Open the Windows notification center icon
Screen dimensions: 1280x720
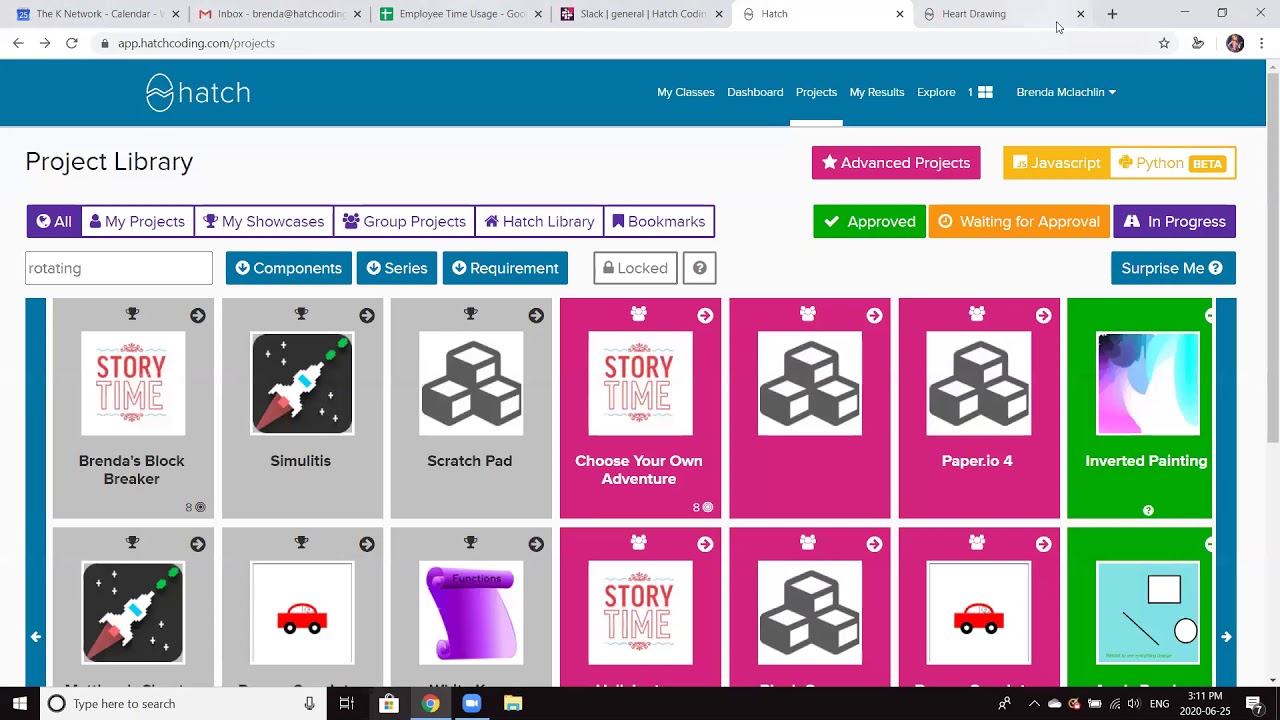tap(1253, 704)
